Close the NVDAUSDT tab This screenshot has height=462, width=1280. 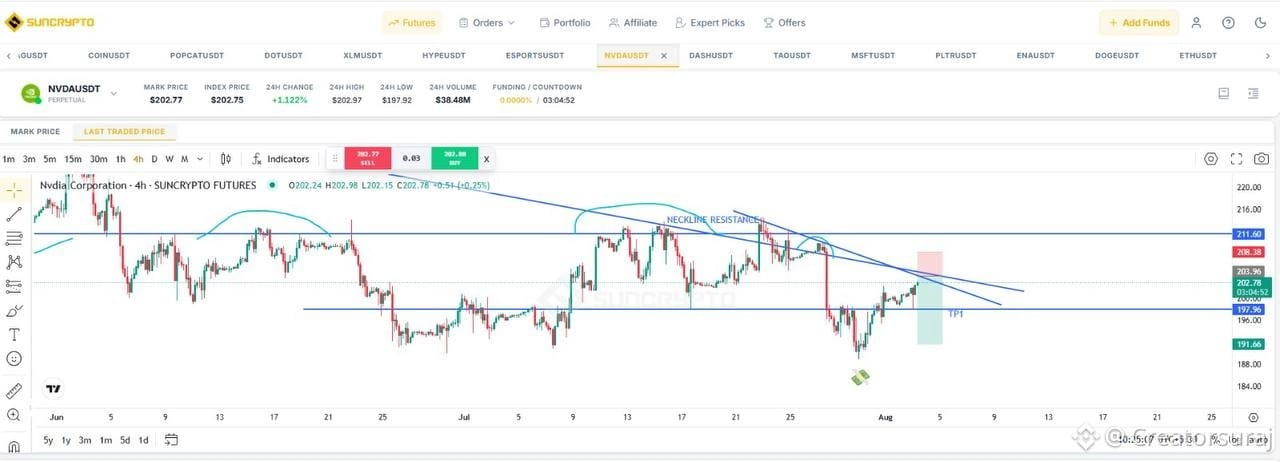point(664,55)
